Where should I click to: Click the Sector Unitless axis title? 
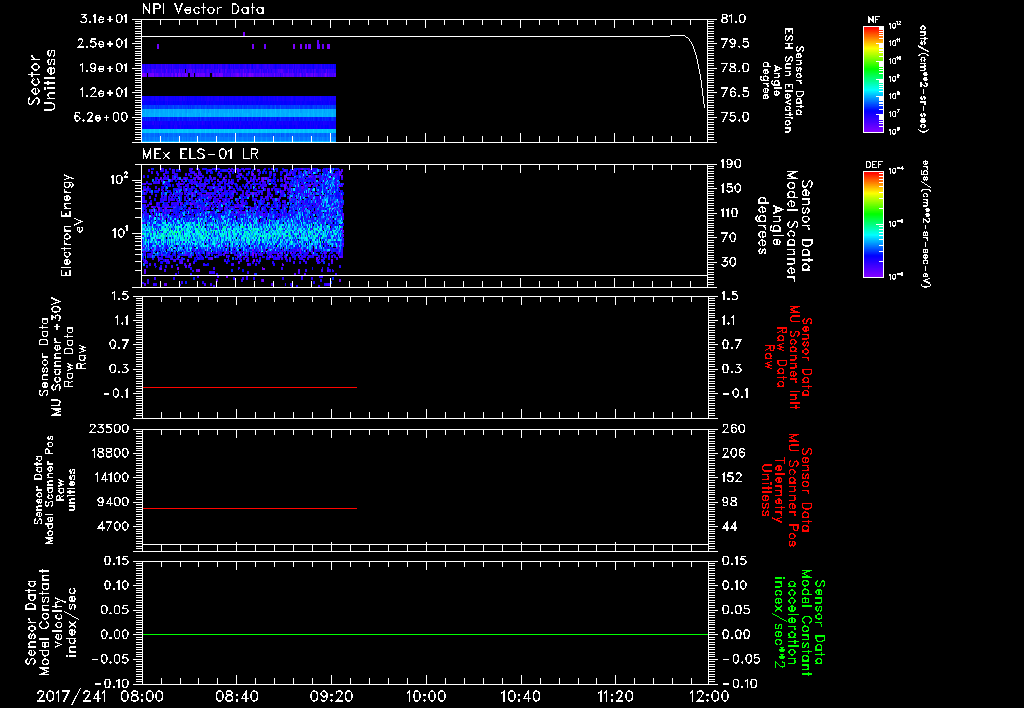(x=42, y=80)
